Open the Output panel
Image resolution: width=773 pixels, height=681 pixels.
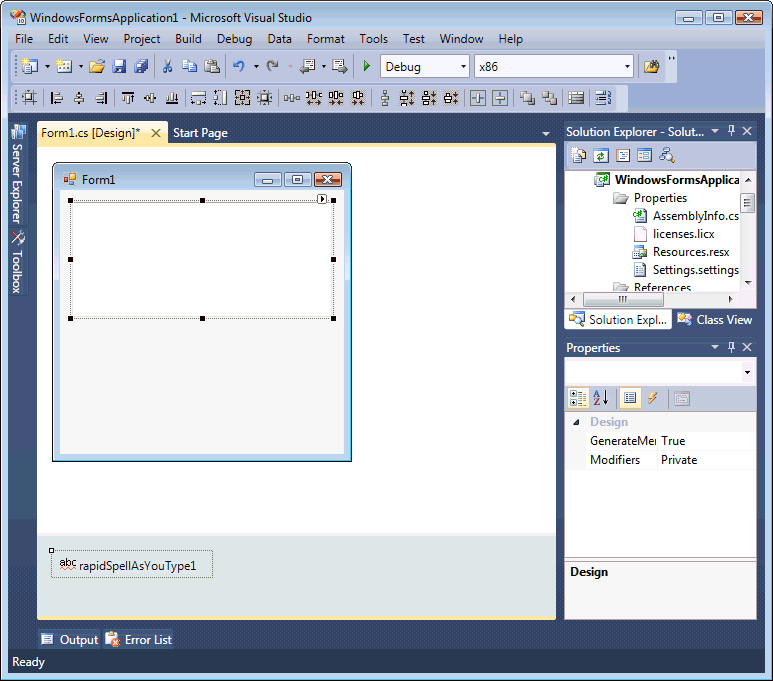click(x=70, y=640)
